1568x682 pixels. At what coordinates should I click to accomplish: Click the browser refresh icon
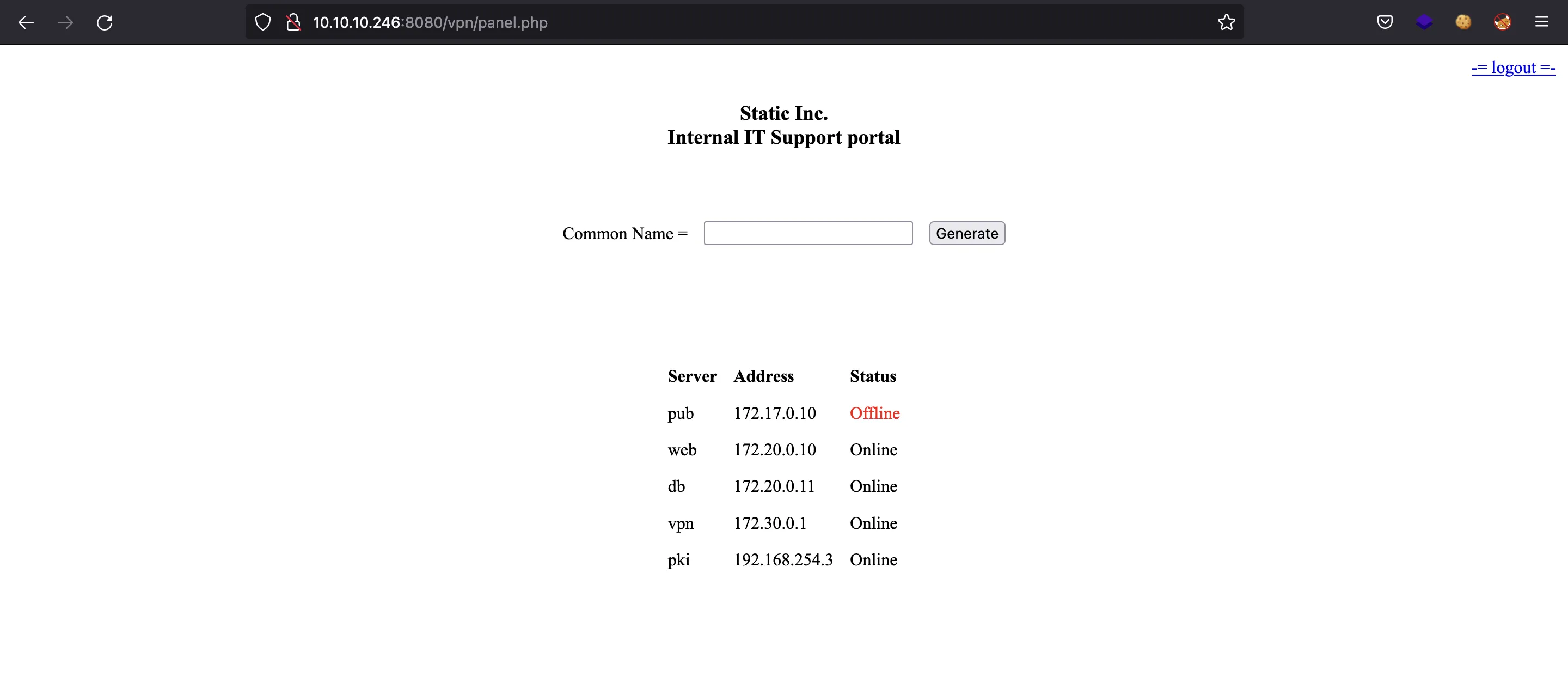[106, 22]
